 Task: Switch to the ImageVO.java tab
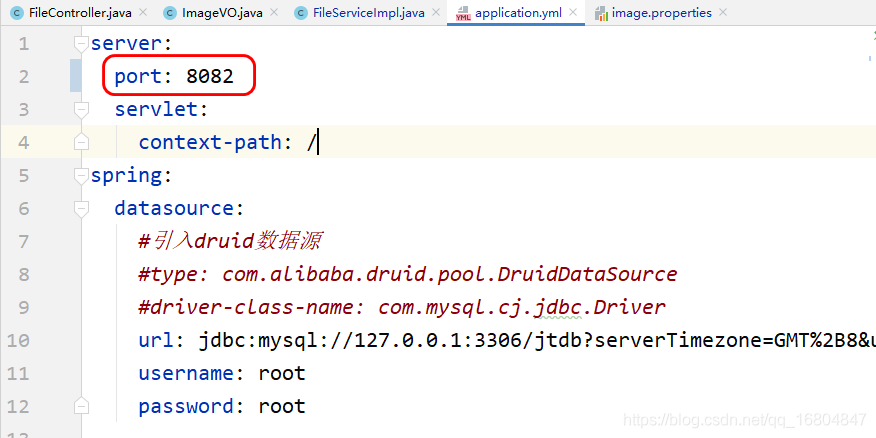click(x=222, y=13)
